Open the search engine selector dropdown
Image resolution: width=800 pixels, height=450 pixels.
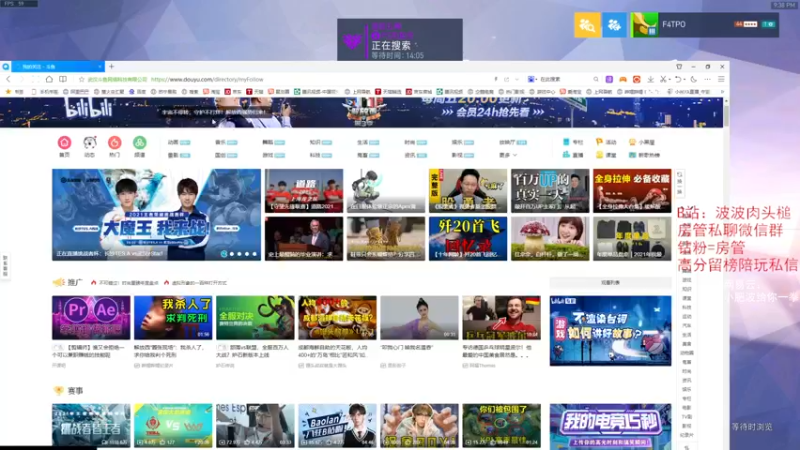click(531, 79)
